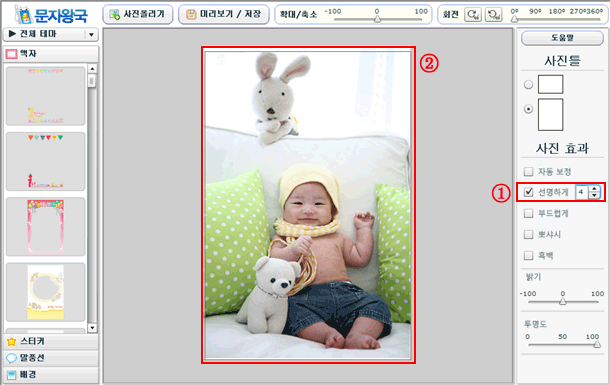
Task: Click the 사진올리기 photo upload button
Action: 138,14
